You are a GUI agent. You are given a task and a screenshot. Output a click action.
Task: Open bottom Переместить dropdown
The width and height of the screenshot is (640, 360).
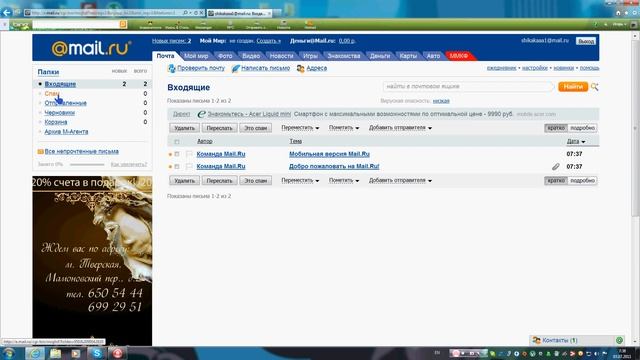pyautogui.click(x=300, y=180)
